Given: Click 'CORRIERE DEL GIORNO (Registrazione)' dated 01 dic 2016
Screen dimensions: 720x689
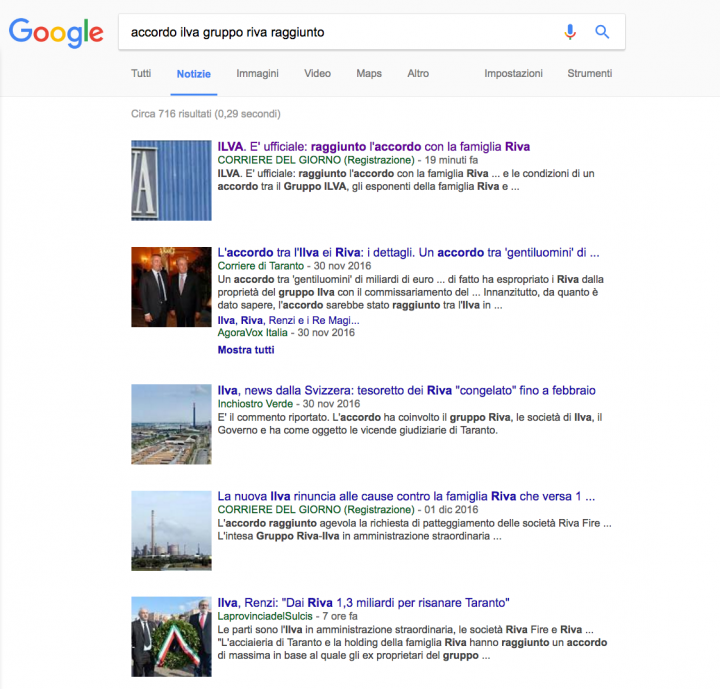Looking at the screenshot, I should (316, 510).
